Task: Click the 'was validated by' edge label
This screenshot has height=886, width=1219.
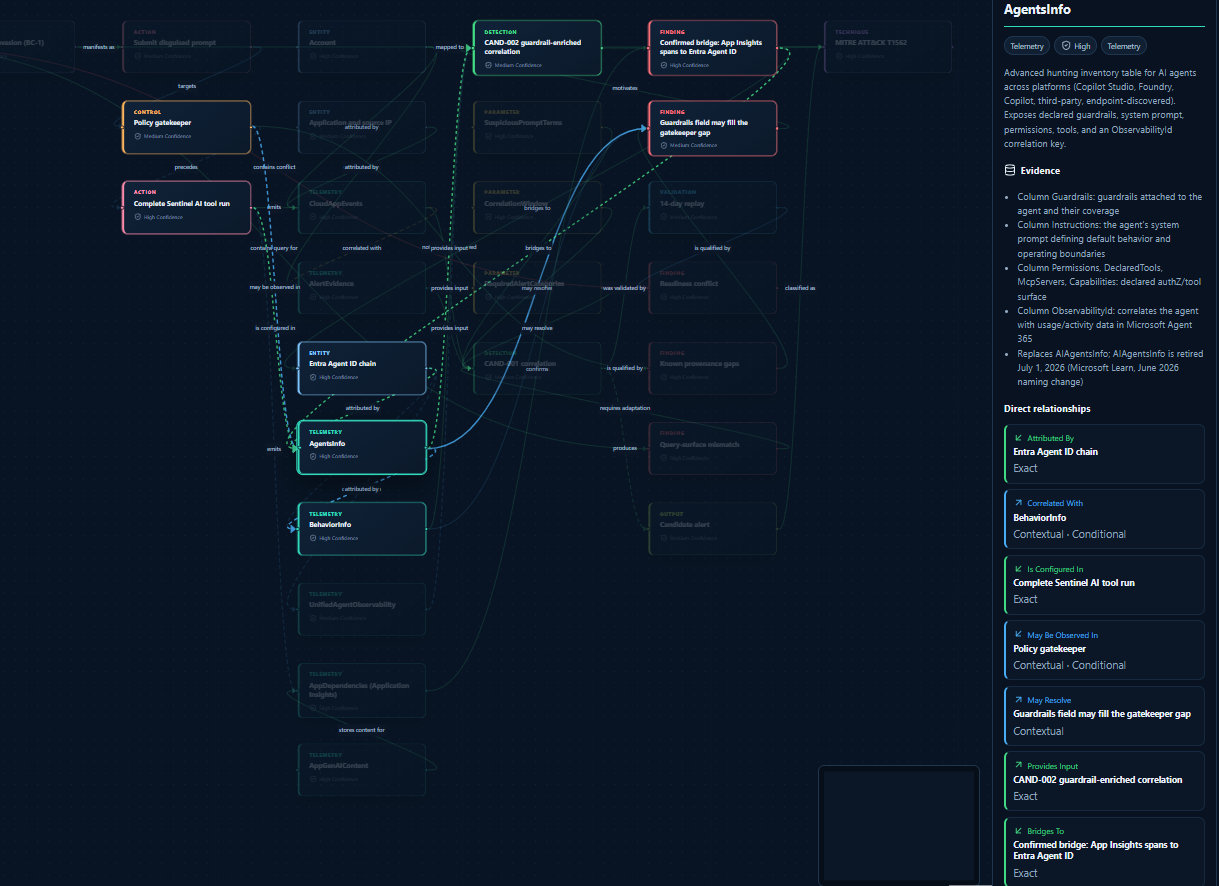Action: (x=625, y=288)
